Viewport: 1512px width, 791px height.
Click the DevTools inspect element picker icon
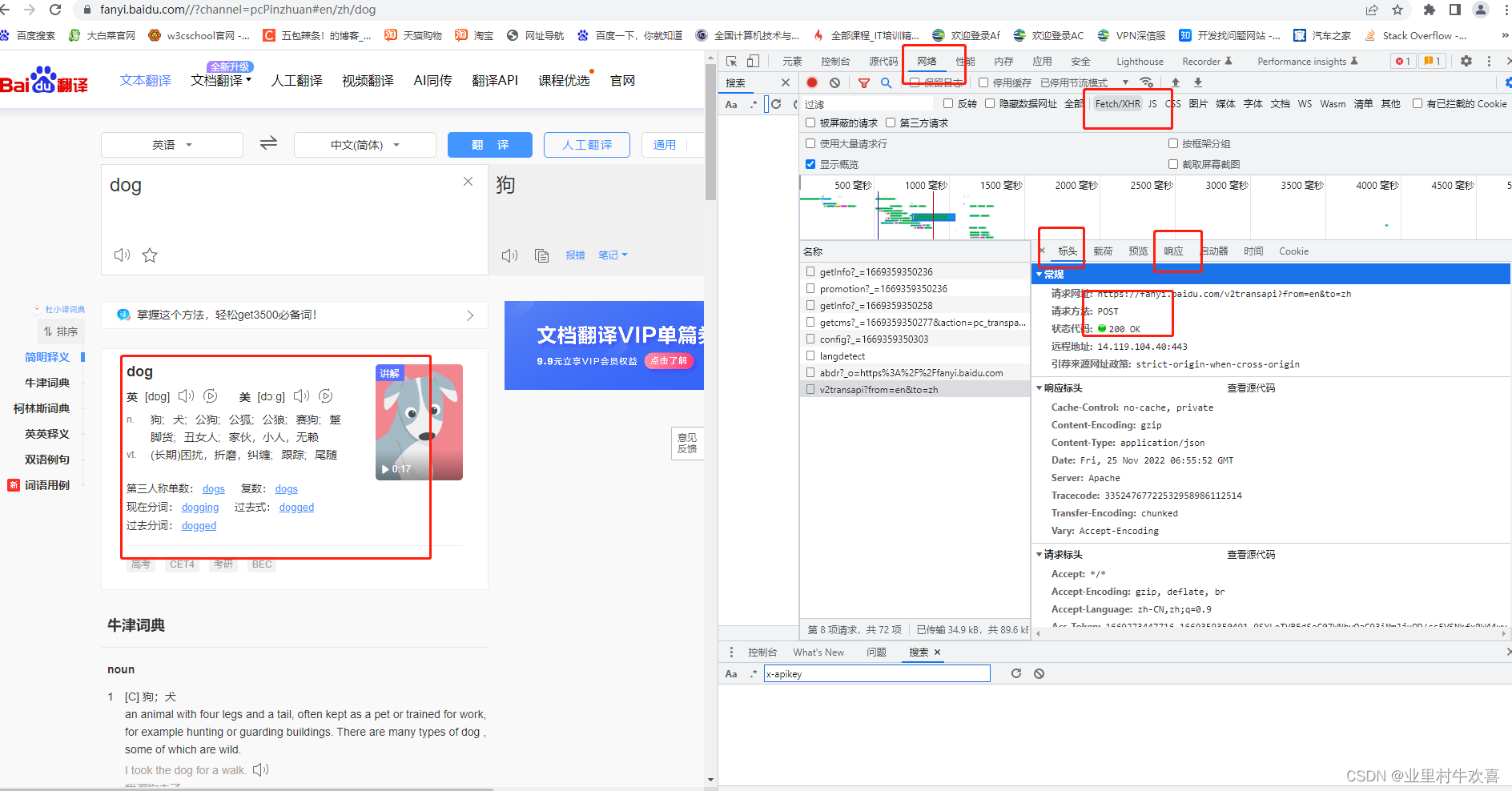coord(731,61)
